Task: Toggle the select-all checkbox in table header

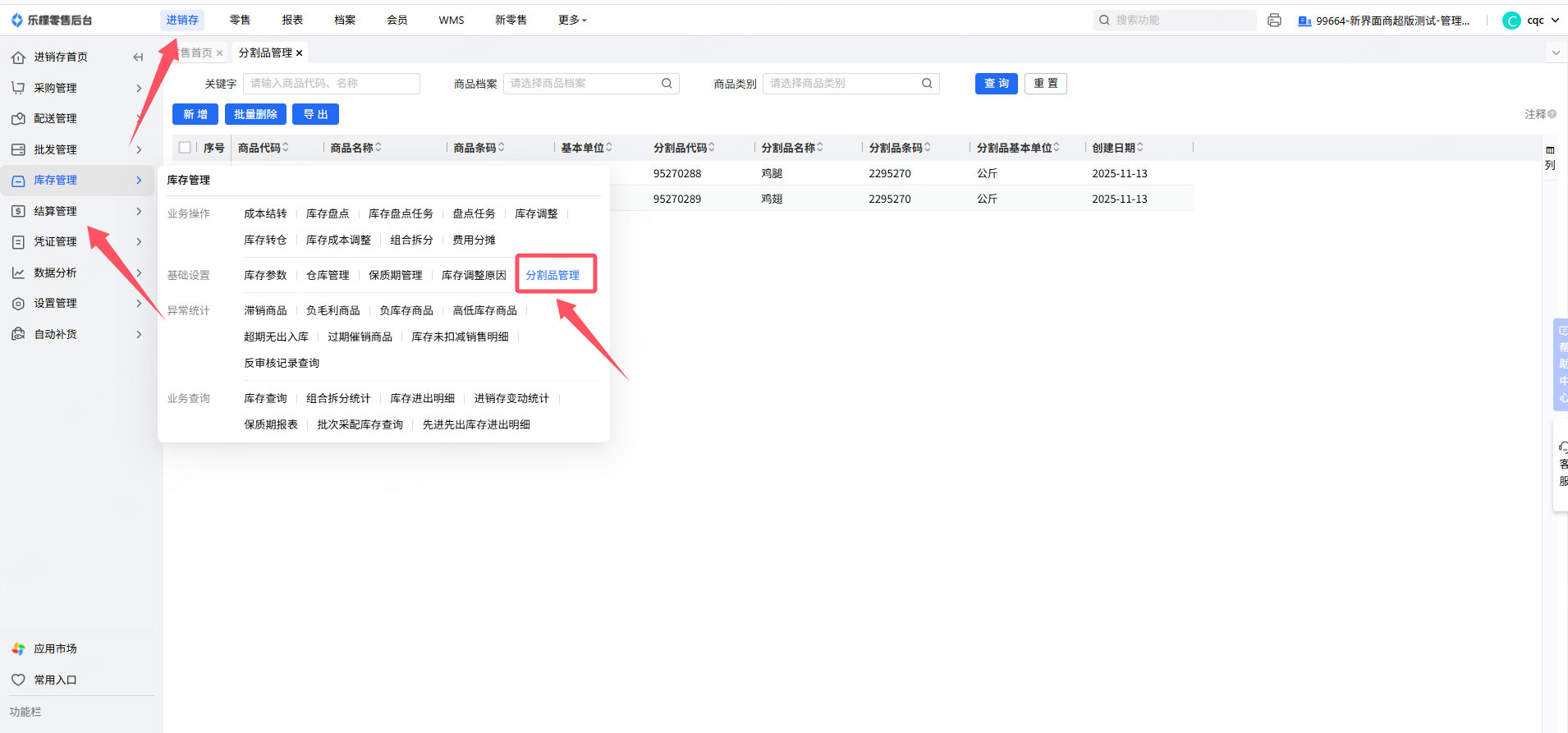Action: [x=185, y=148]
